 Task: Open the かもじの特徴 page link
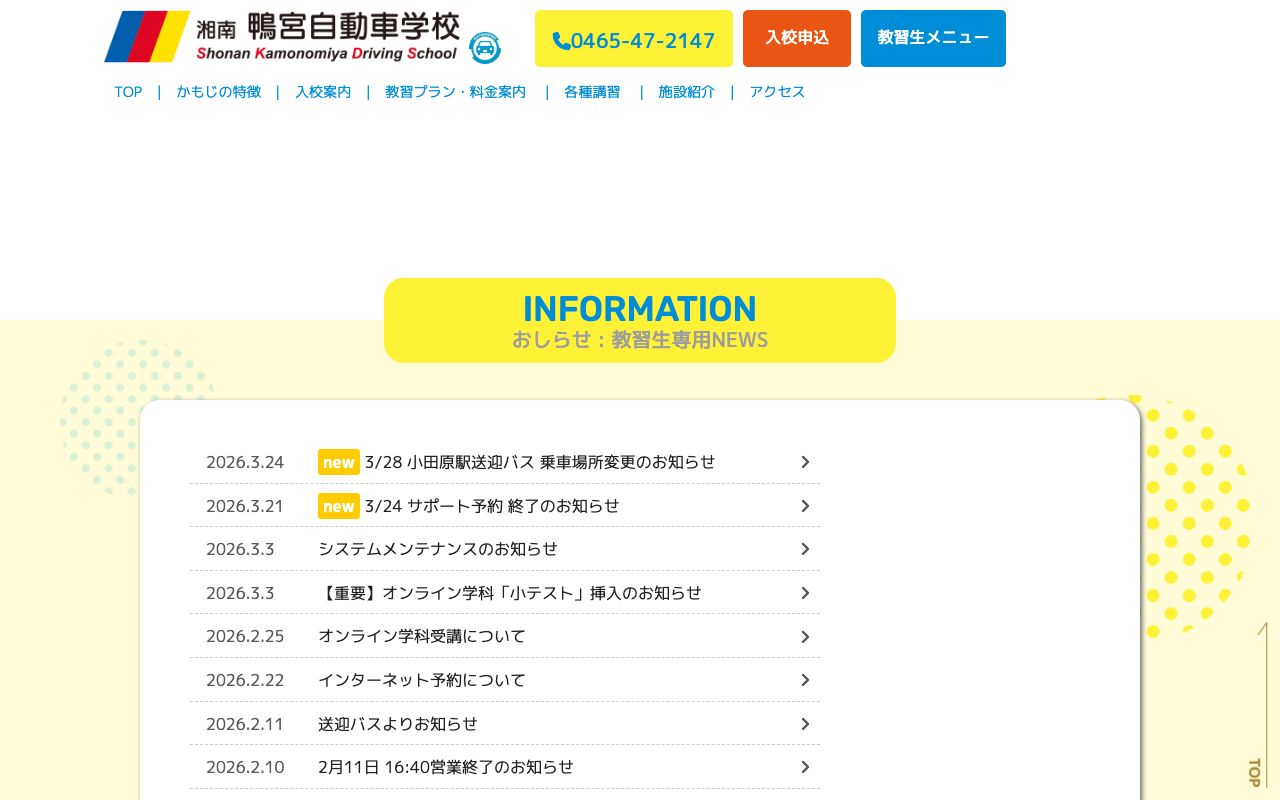click(x=218, y=91)
